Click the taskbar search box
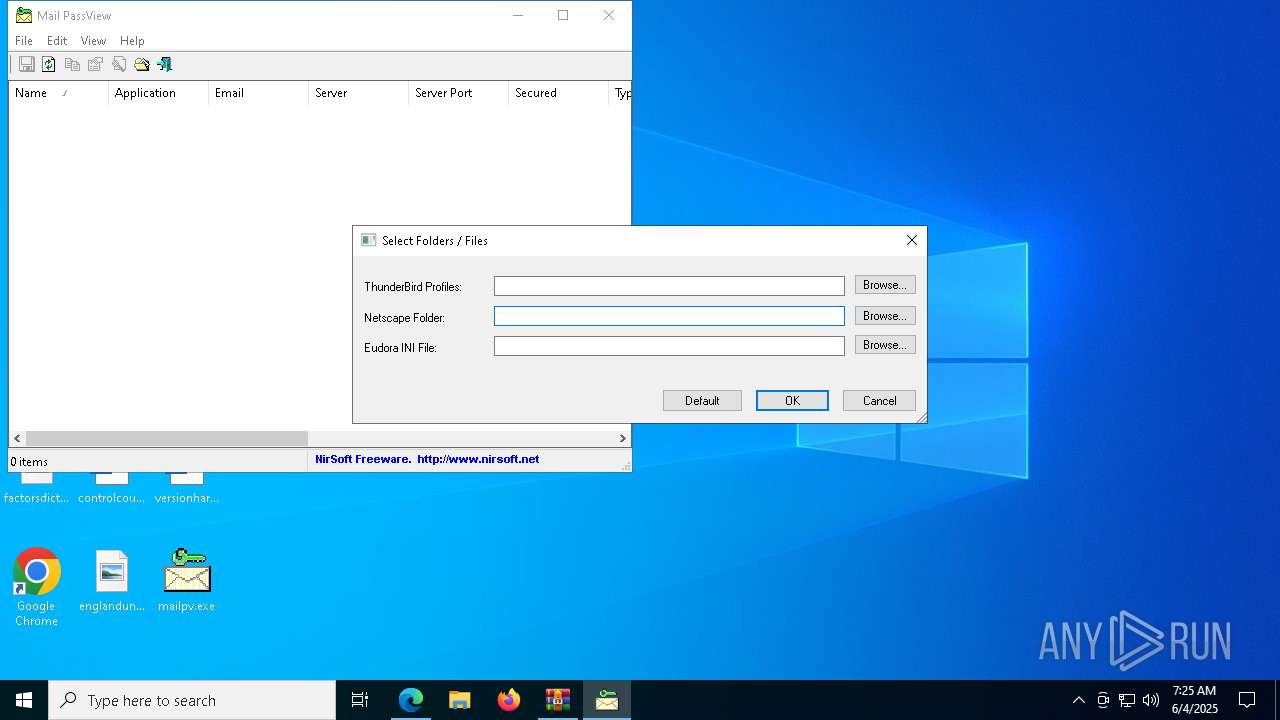This screenshot has height=720, width=1280. 192,700
